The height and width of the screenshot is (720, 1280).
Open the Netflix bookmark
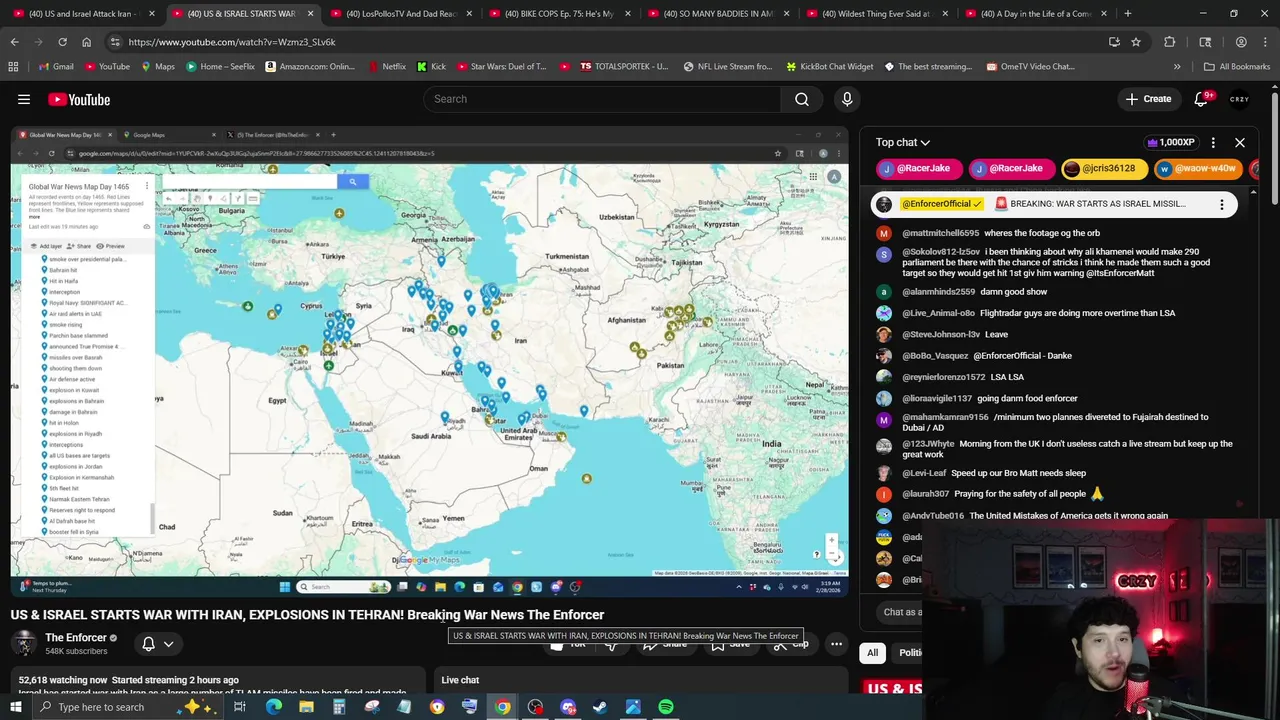386,66
